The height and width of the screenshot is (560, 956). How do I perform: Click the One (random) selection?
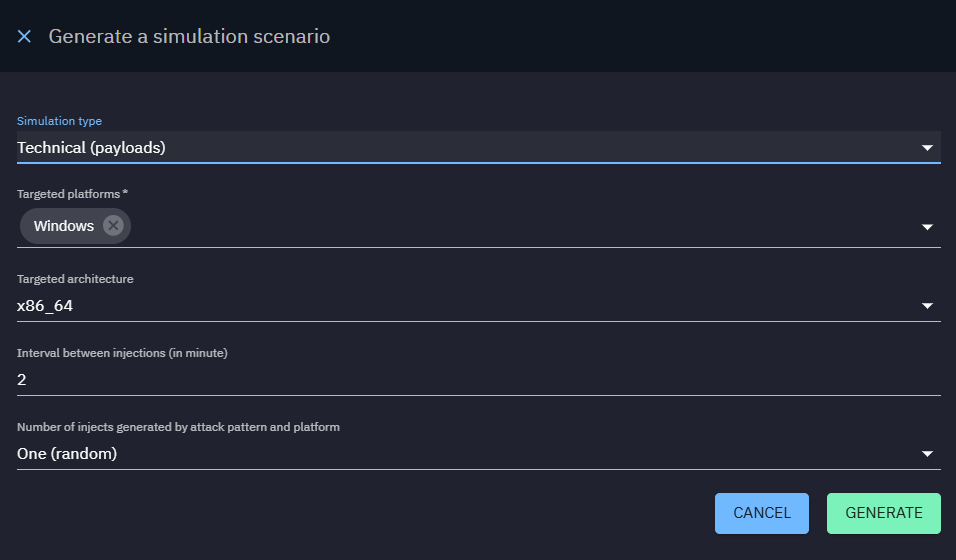67,454
